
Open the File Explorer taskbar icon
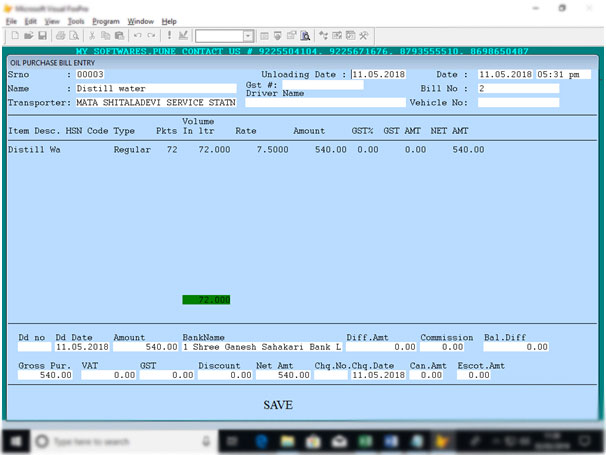pyautogui.click(x=288, y=441)
